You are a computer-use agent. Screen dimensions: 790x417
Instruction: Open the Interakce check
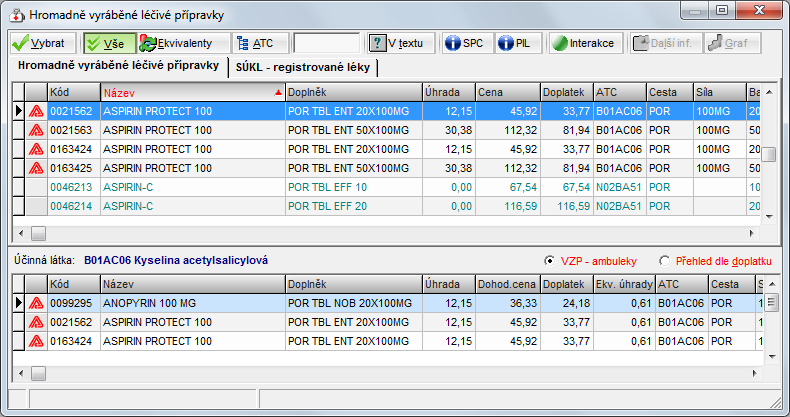click(x=585, y=43)
